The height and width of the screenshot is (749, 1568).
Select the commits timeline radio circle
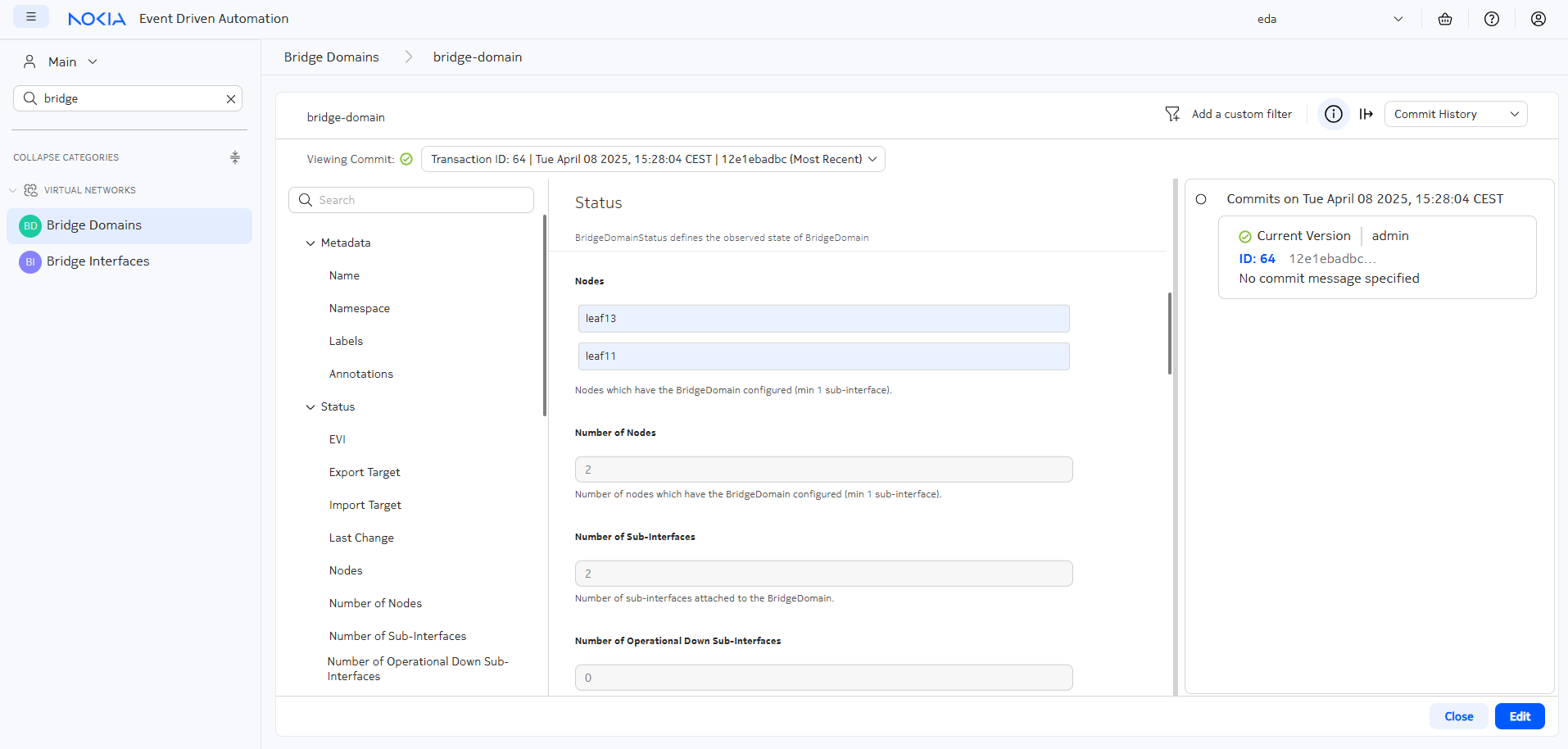tap(1201, 199)
